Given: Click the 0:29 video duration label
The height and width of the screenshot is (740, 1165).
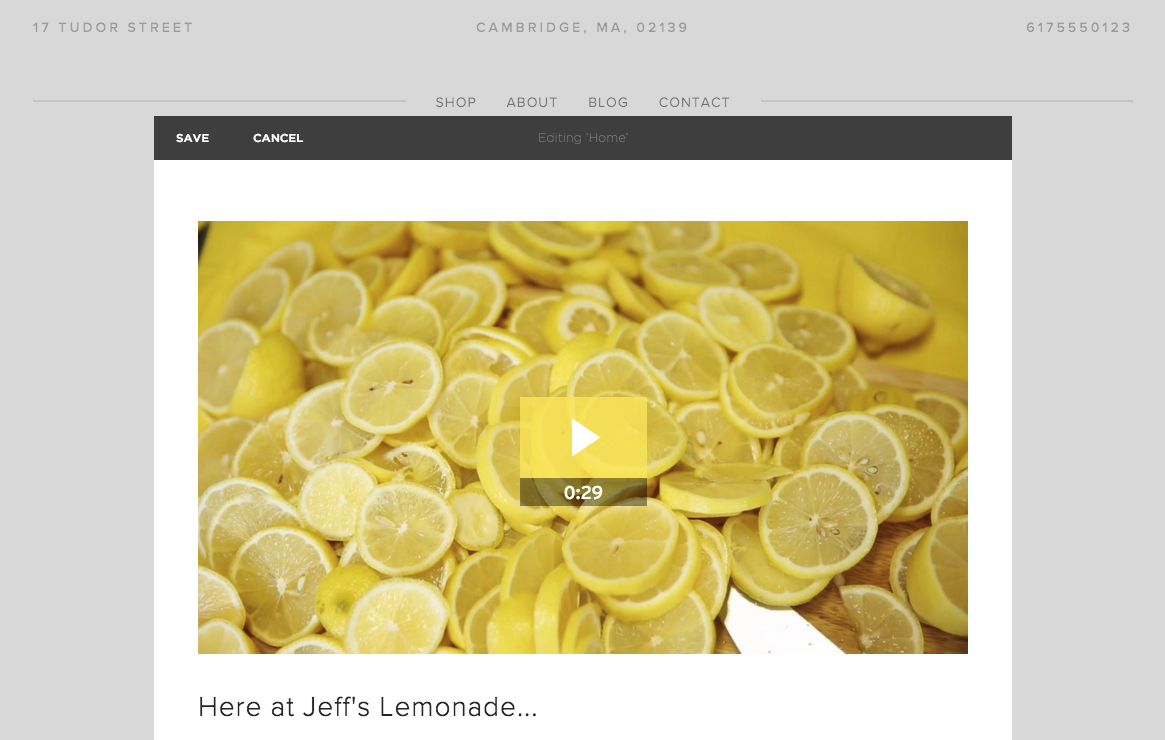Looking at the screenshot, I should click(583, 492).
